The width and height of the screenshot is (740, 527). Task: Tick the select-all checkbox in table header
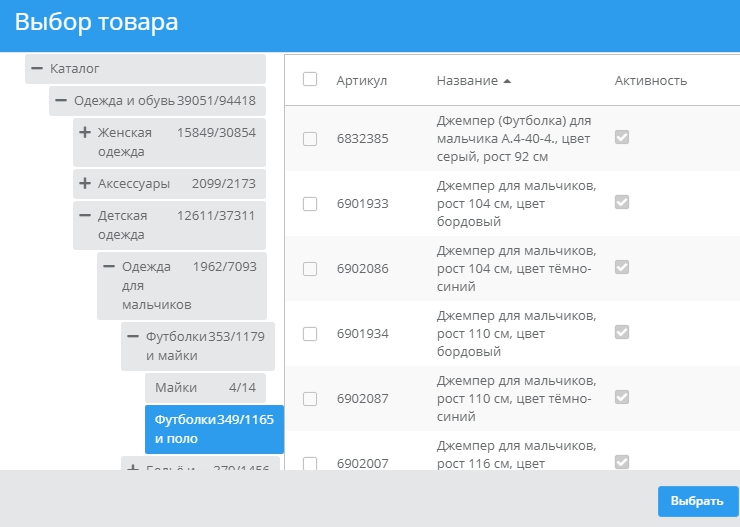310,80
